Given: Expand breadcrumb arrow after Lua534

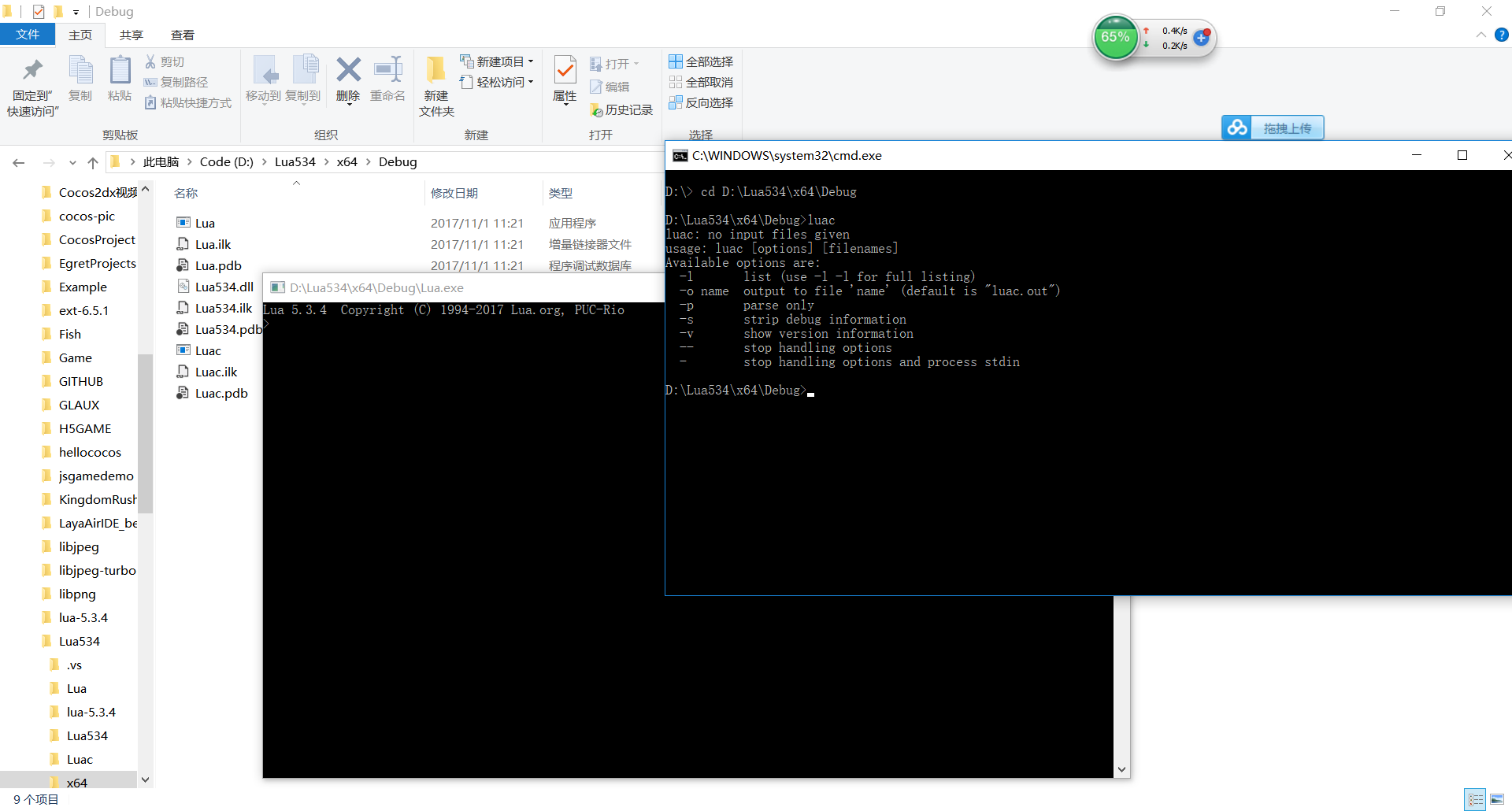Looking at the screenshot, I should pos(326,162).
